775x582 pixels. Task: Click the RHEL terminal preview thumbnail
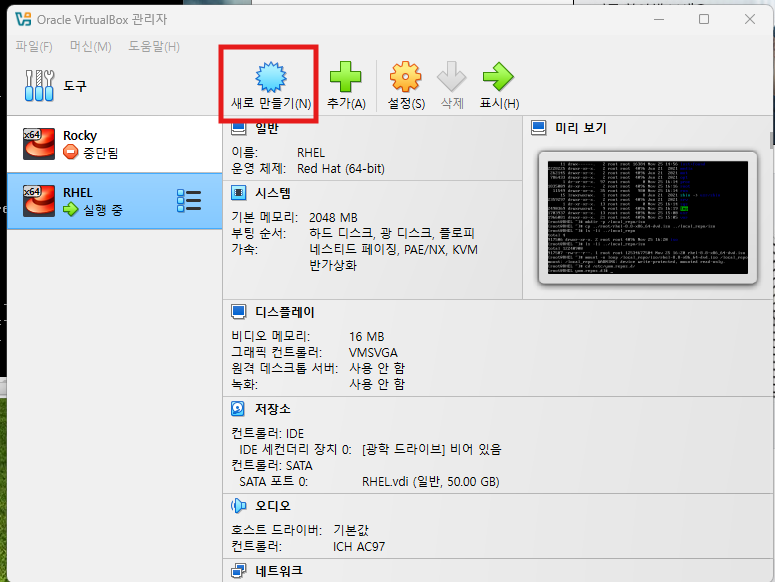click(x=647, y=217)
